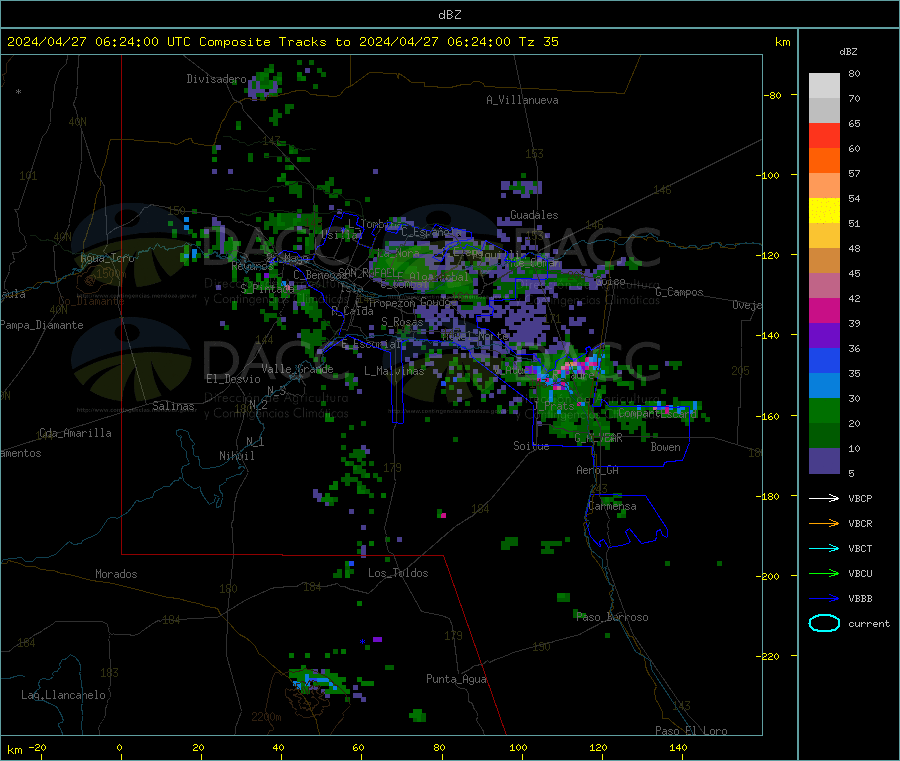
Task: Click the 'A_Villanueva' map label
Action: [522, 100]
